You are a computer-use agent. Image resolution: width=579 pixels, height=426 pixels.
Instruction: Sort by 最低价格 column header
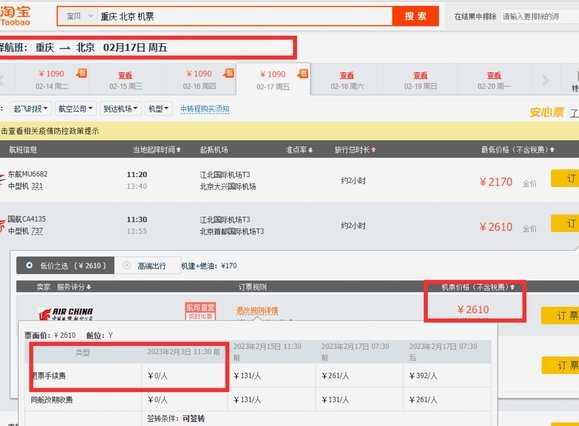point(517,150)
